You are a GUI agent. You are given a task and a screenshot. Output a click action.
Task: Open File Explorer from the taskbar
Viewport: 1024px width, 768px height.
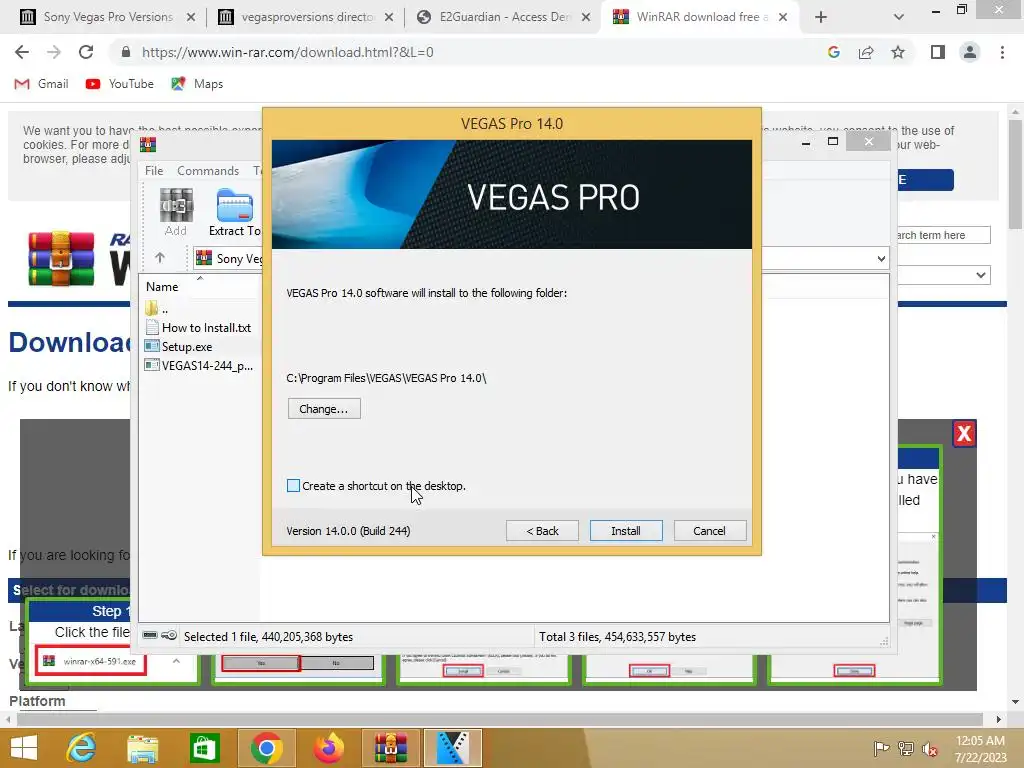[143, 748]
